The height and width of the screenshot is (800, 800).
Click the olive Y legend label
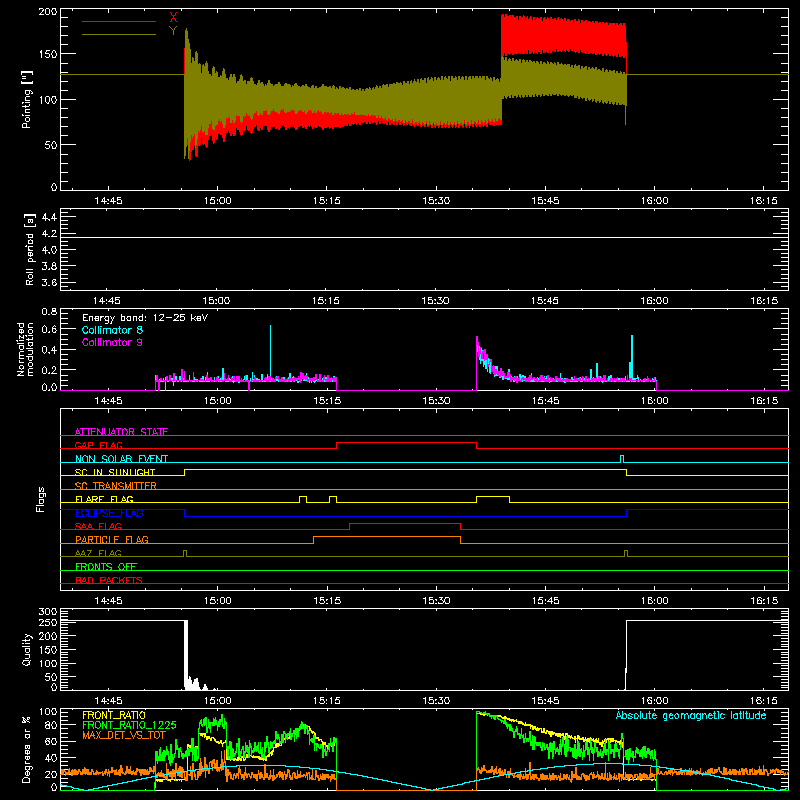pyautogui.click(x=173, y=31)
